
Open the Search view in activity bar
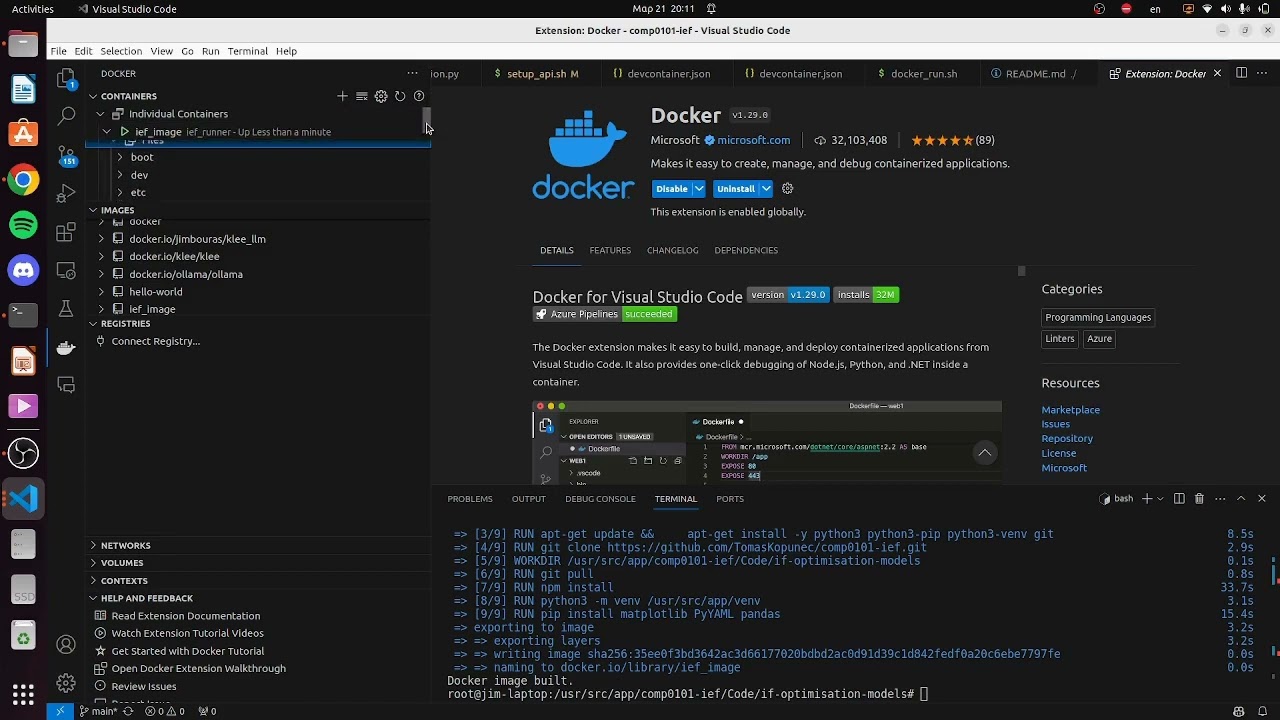[x=66, y=116]
